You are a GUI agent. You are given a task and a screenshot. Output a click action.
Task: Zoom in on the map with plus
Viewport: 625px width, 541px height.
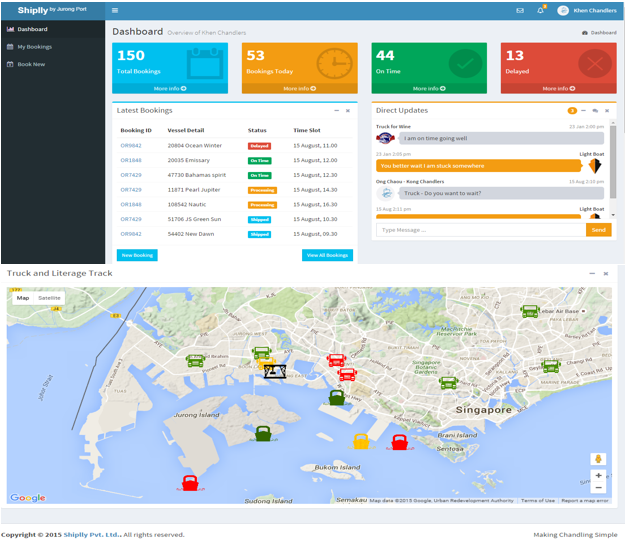pyautogui.click(x=598, y=475)
